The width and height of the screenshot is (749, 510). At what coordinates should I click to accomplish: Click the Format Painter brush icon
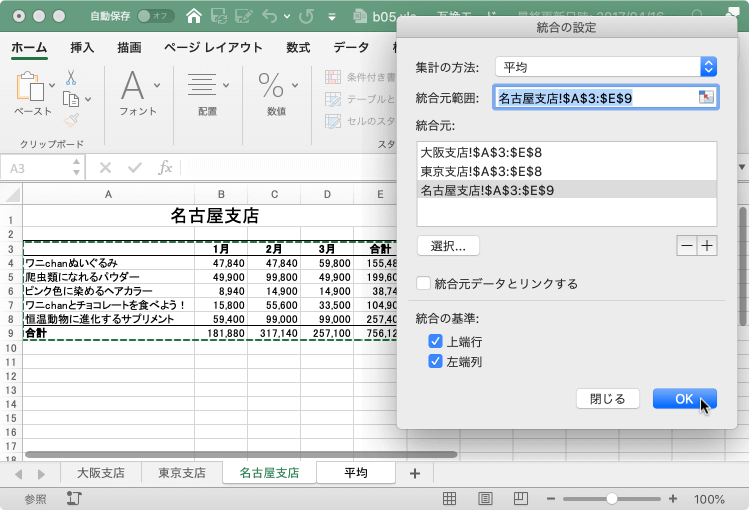[71, 120]
